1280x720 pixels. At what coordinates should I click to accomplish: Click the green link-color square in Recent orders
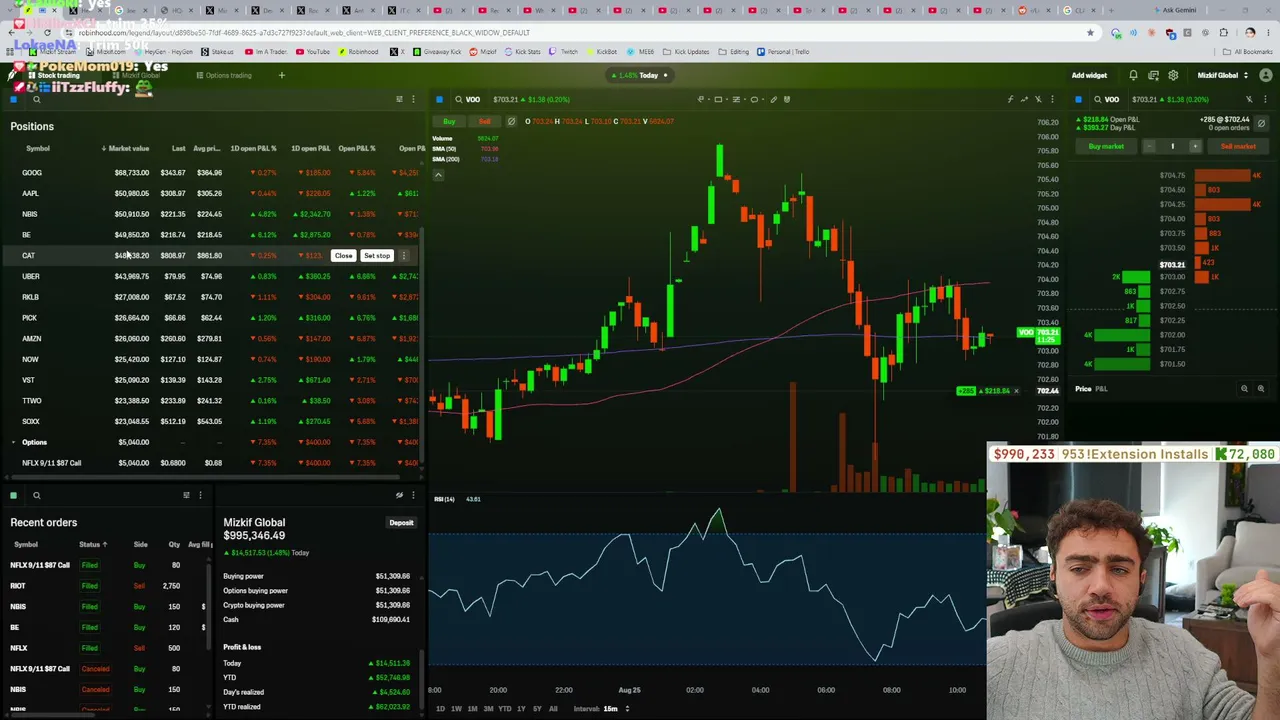[x=13, y=495]
